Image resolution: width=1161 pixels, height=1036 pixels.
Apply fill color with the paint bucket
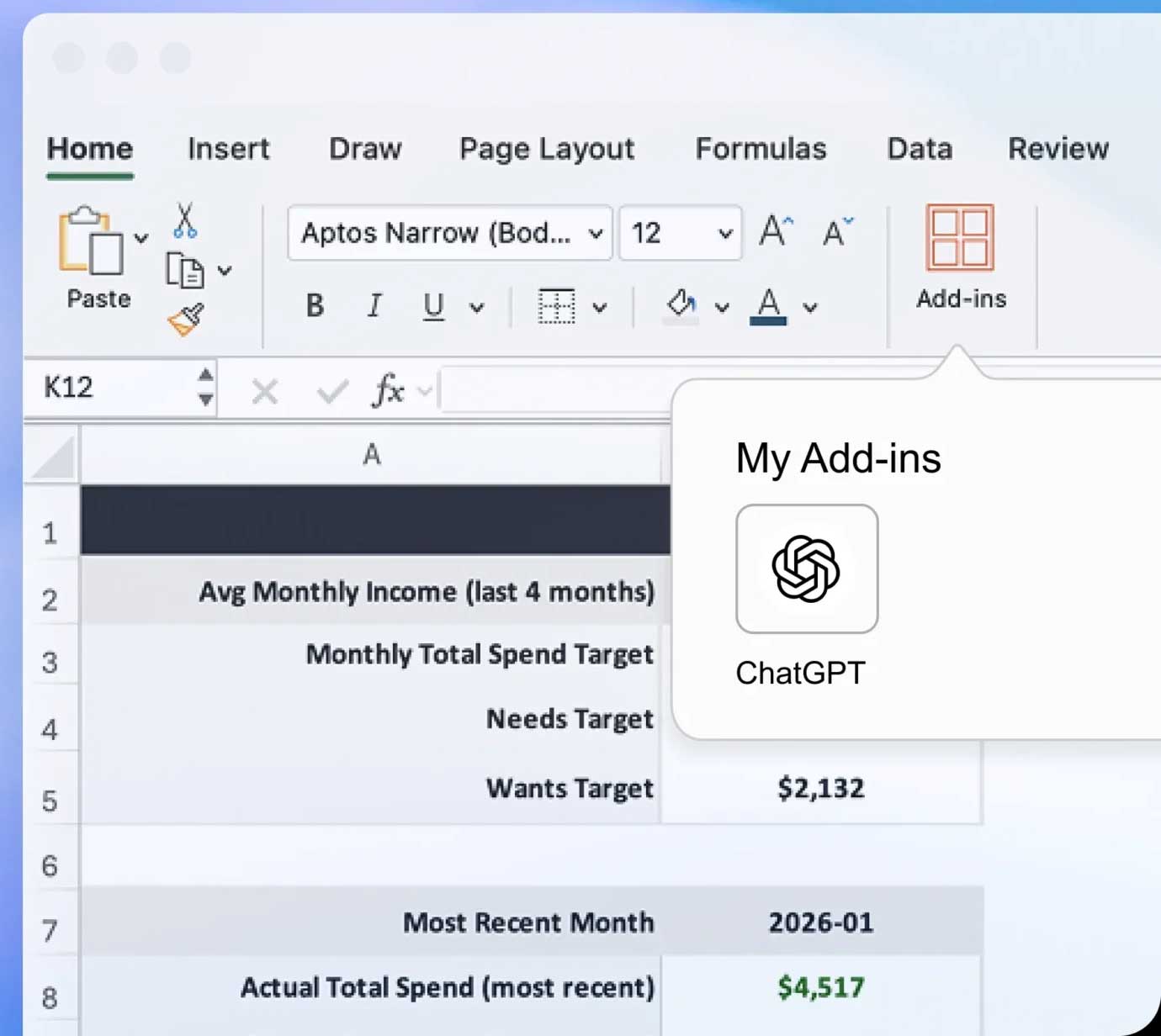681,306
